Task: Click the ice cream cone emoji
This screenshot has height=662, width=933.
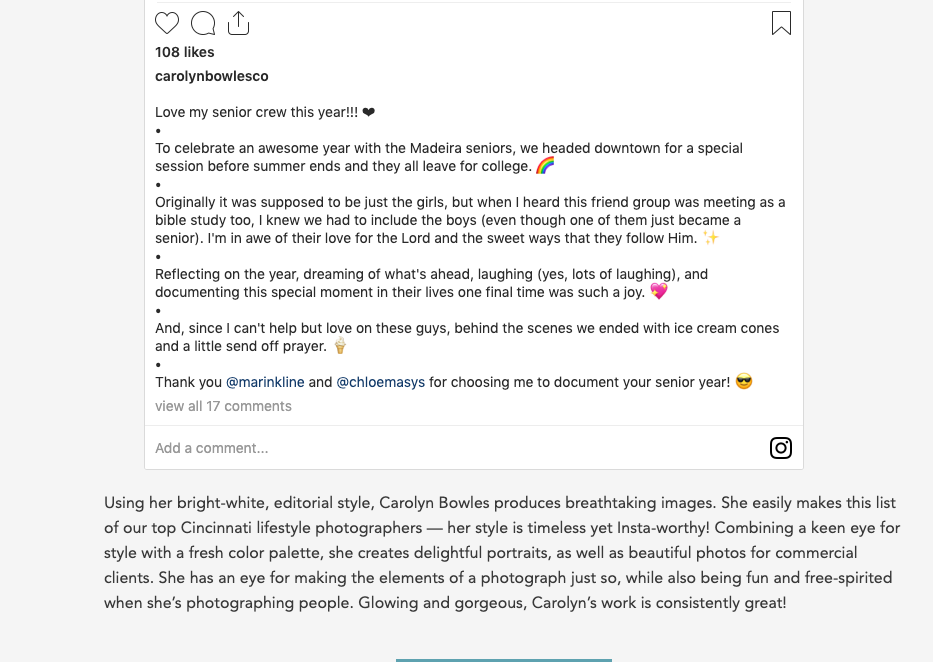Action: (340, 346)
